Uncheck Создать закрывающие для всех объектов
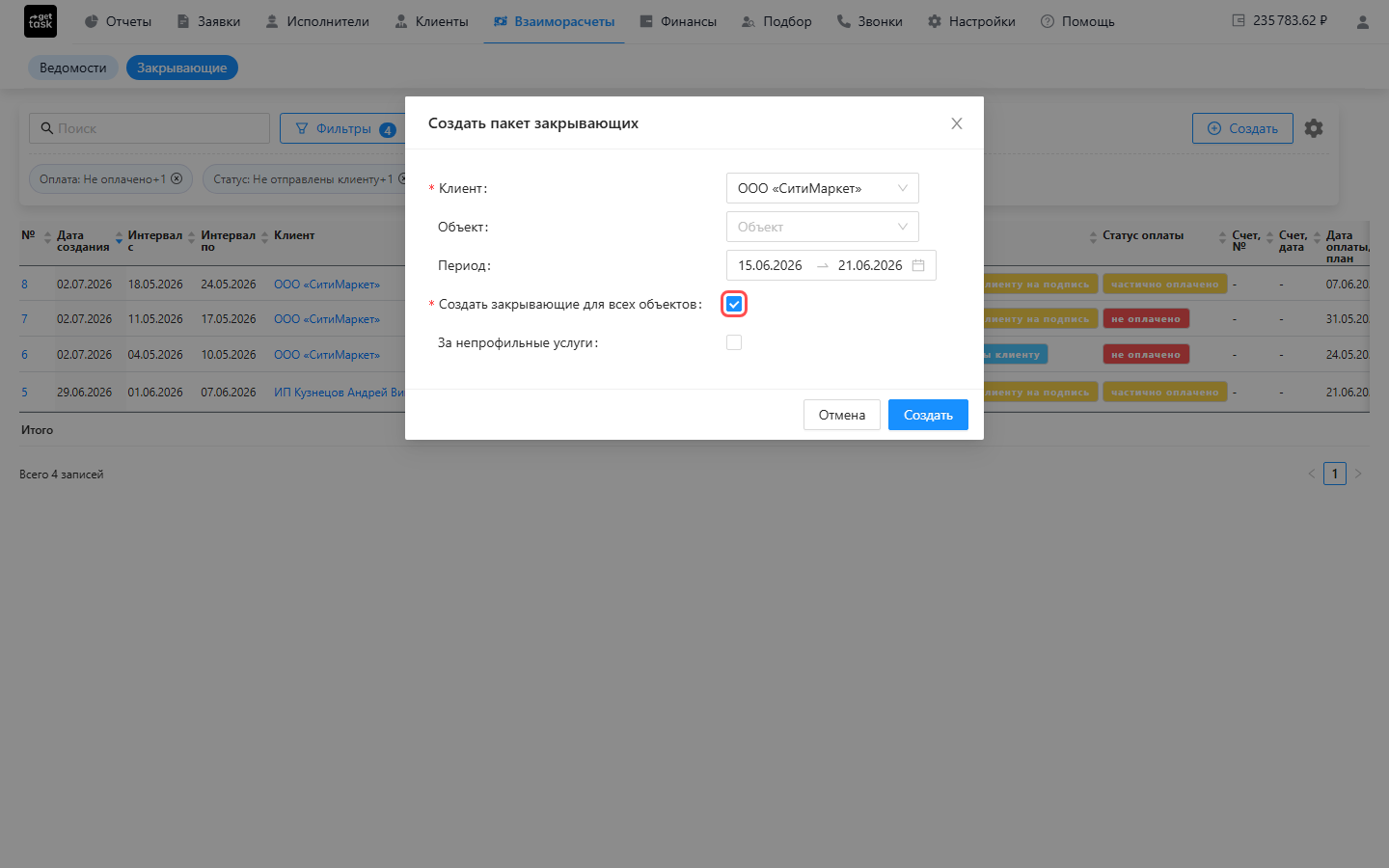The width and height of the screenshot is (1389, 868). (734, 304)
